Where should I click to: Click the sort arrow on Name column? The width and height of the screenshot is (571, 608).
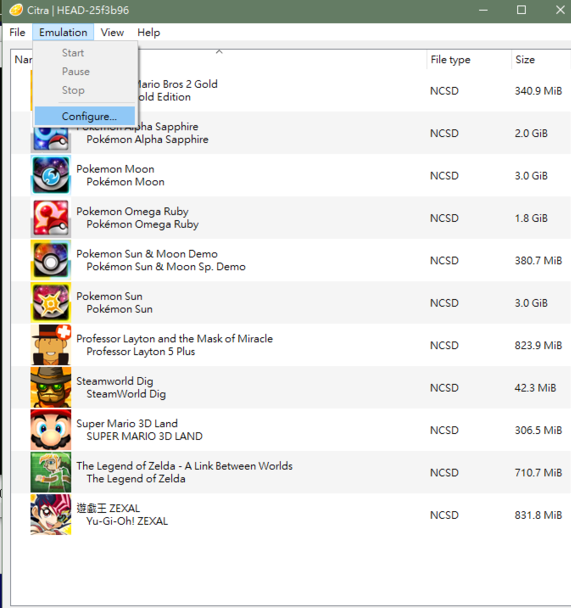[x=219, y=51]
